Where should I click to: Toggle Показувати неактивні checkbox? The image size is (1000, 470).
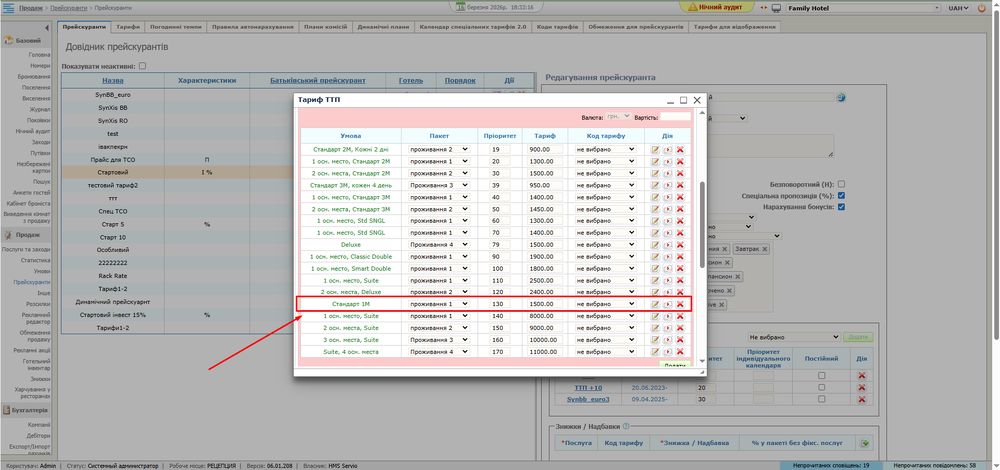tap(142, 66)
